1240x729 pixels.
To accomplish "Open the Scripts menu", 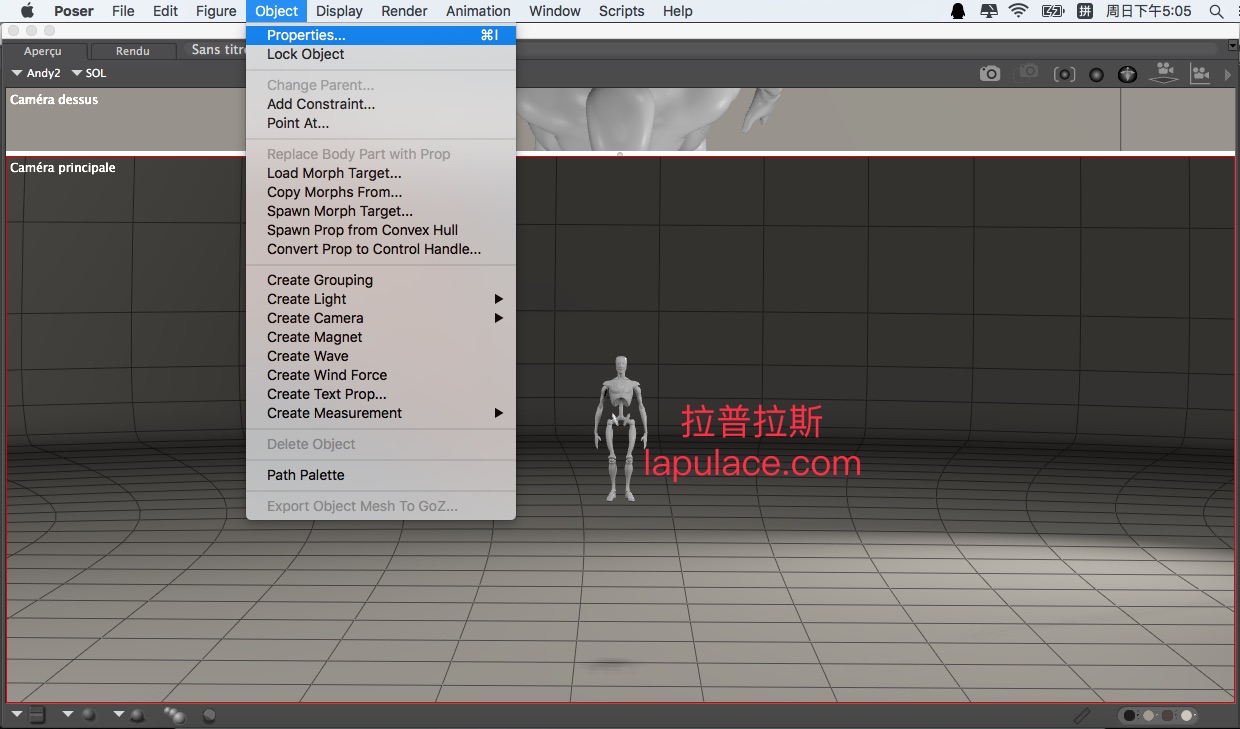I will tap(622, 11).
